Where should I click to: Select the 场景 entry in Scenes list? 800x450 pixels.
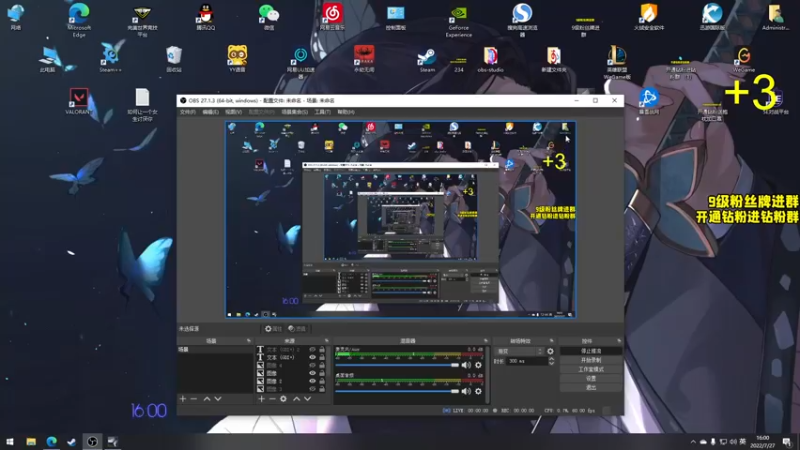[x=215, y=349]
